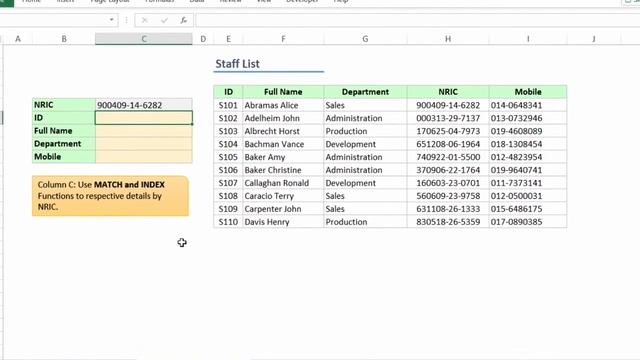Select the Abramas Alice name cell
Viewport: 640px width, 360px height.
coord(283,105)
